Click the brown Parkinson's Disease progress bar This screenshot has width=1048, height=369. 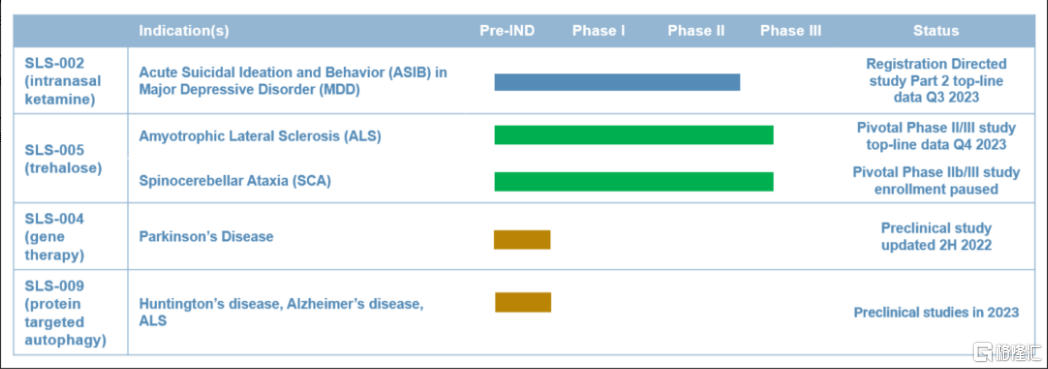point(522,239)
